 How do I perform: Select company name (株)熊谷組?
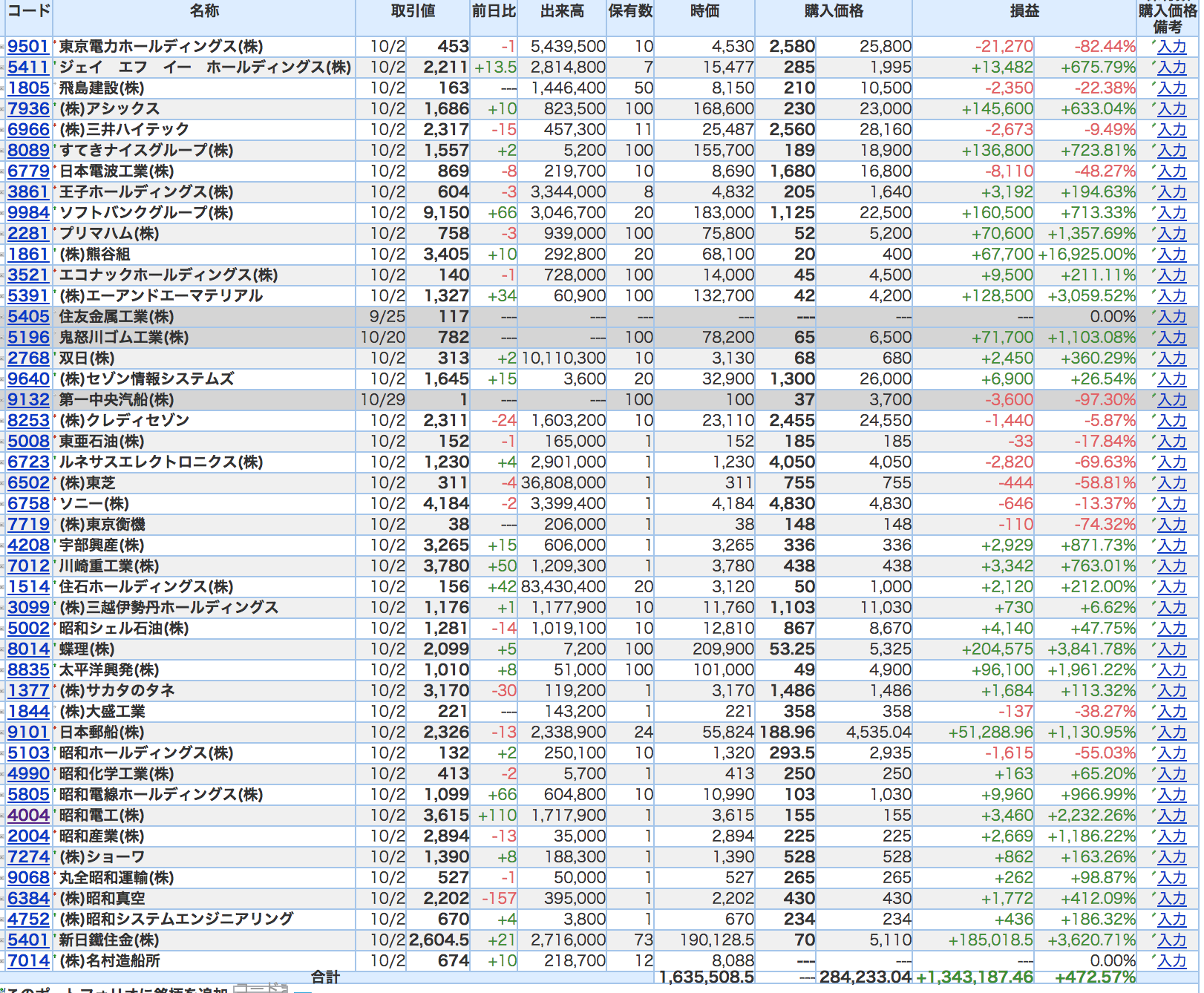tap(95, 254)
